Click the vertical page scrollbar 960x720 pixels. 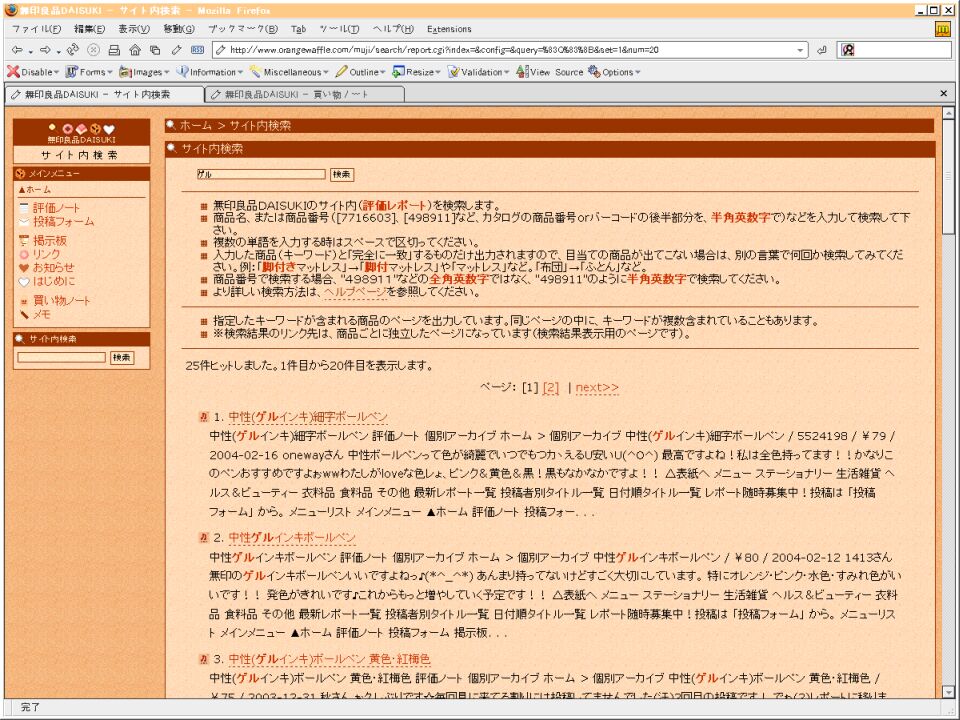point(948,400)
